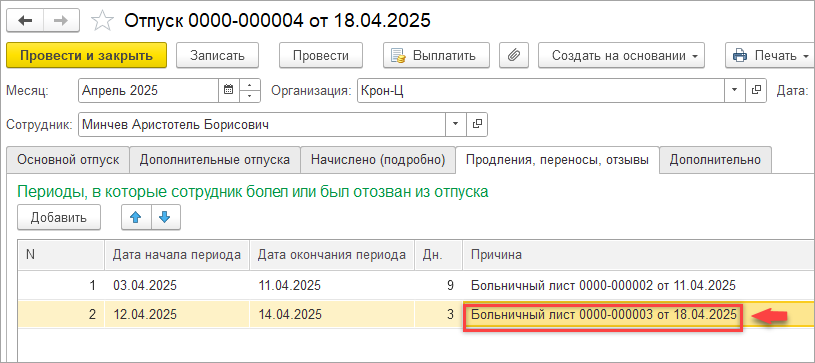The image size is (815, 363).
Task: Switch to Дополнительные отпуска tab
Action: (x=215, y=160)
